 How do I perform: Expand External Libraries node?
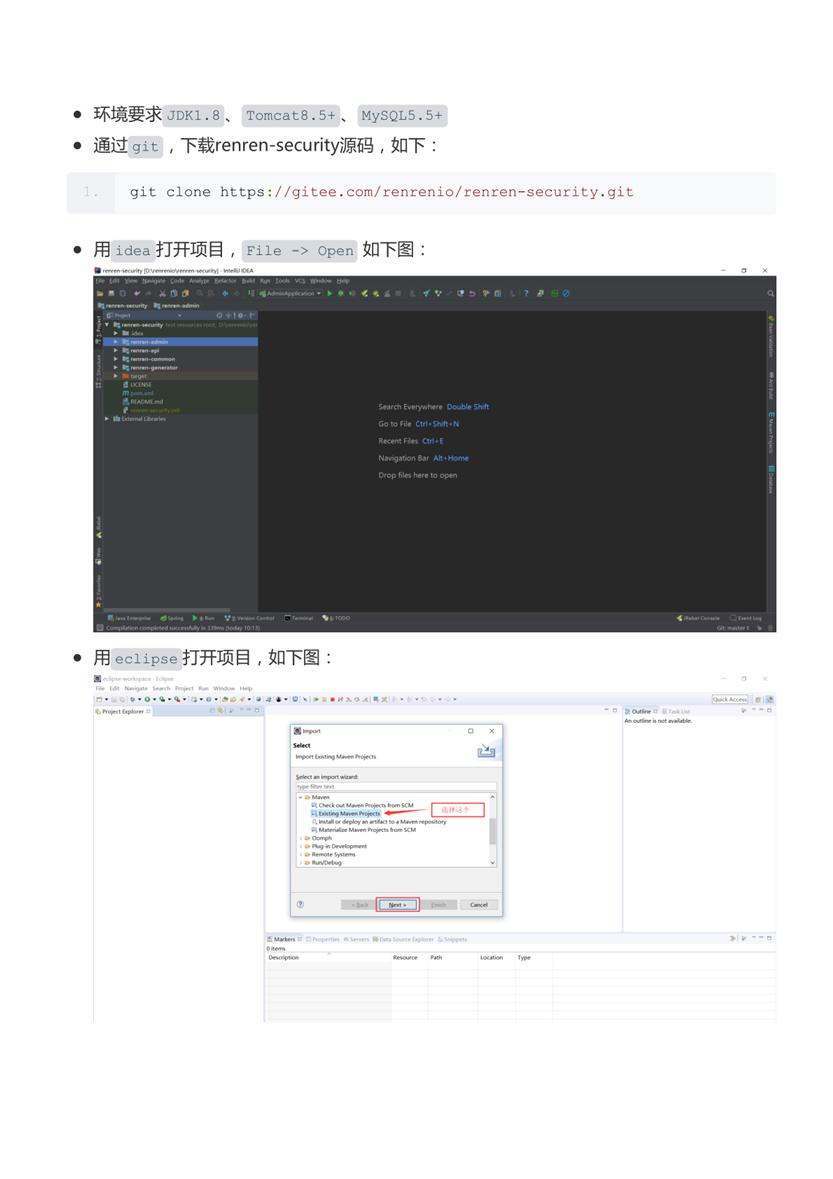pyautogui.click(x=107, y=419)
